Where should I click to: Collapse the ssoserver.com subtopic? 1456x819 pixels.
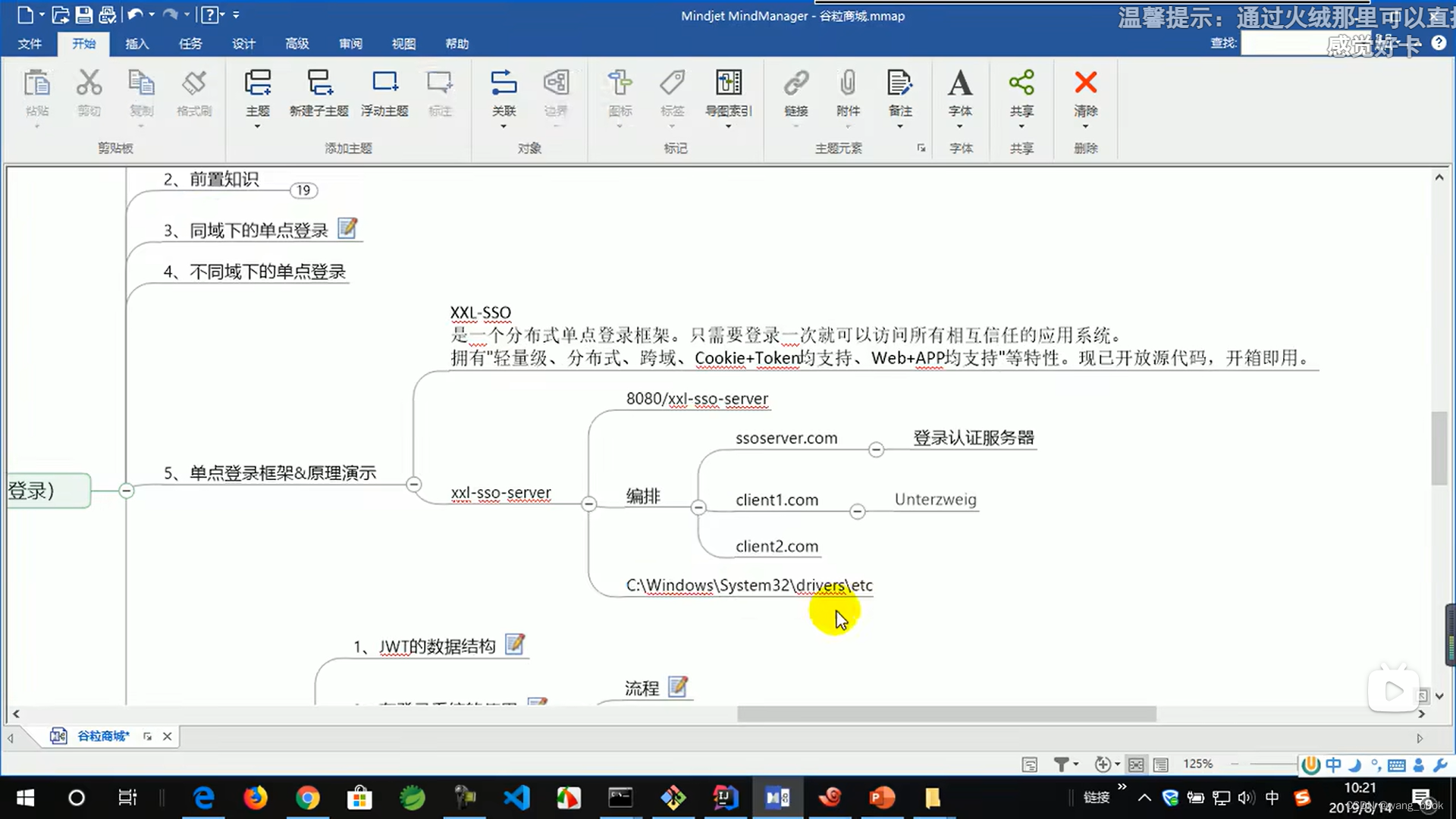pyautogui.click(x=876, y=450)
